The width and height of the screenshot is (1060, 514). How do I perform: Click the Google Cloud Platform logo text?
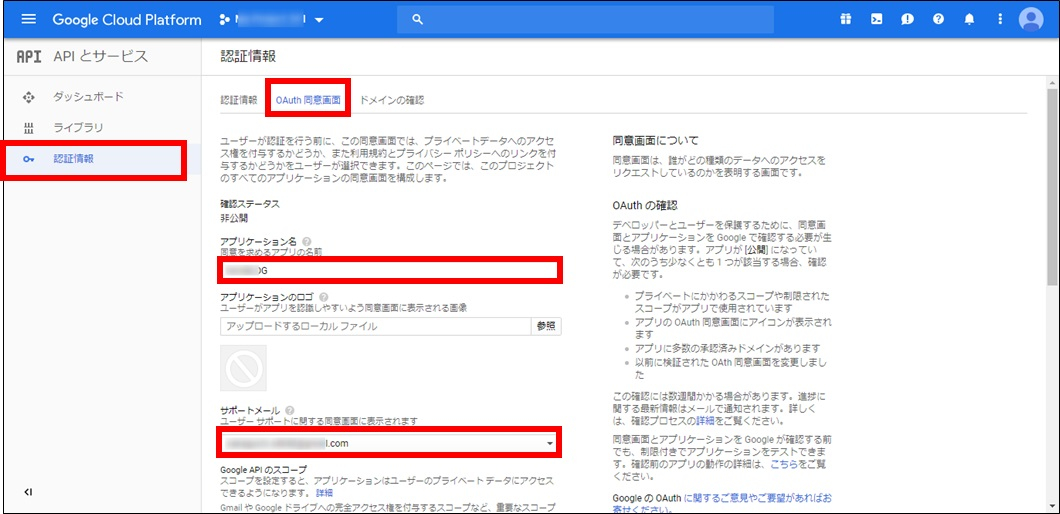pos(127,20)
